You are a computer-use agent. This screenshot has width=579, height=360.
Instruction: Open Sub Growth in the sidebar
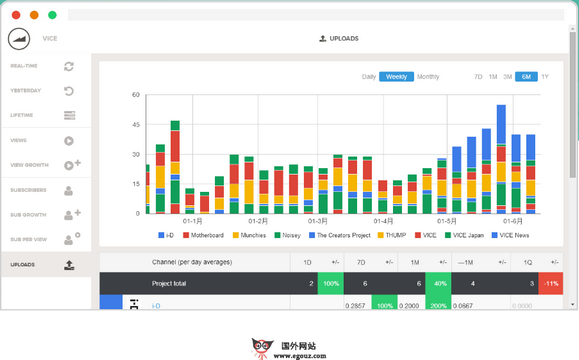(x=46, y=215)
